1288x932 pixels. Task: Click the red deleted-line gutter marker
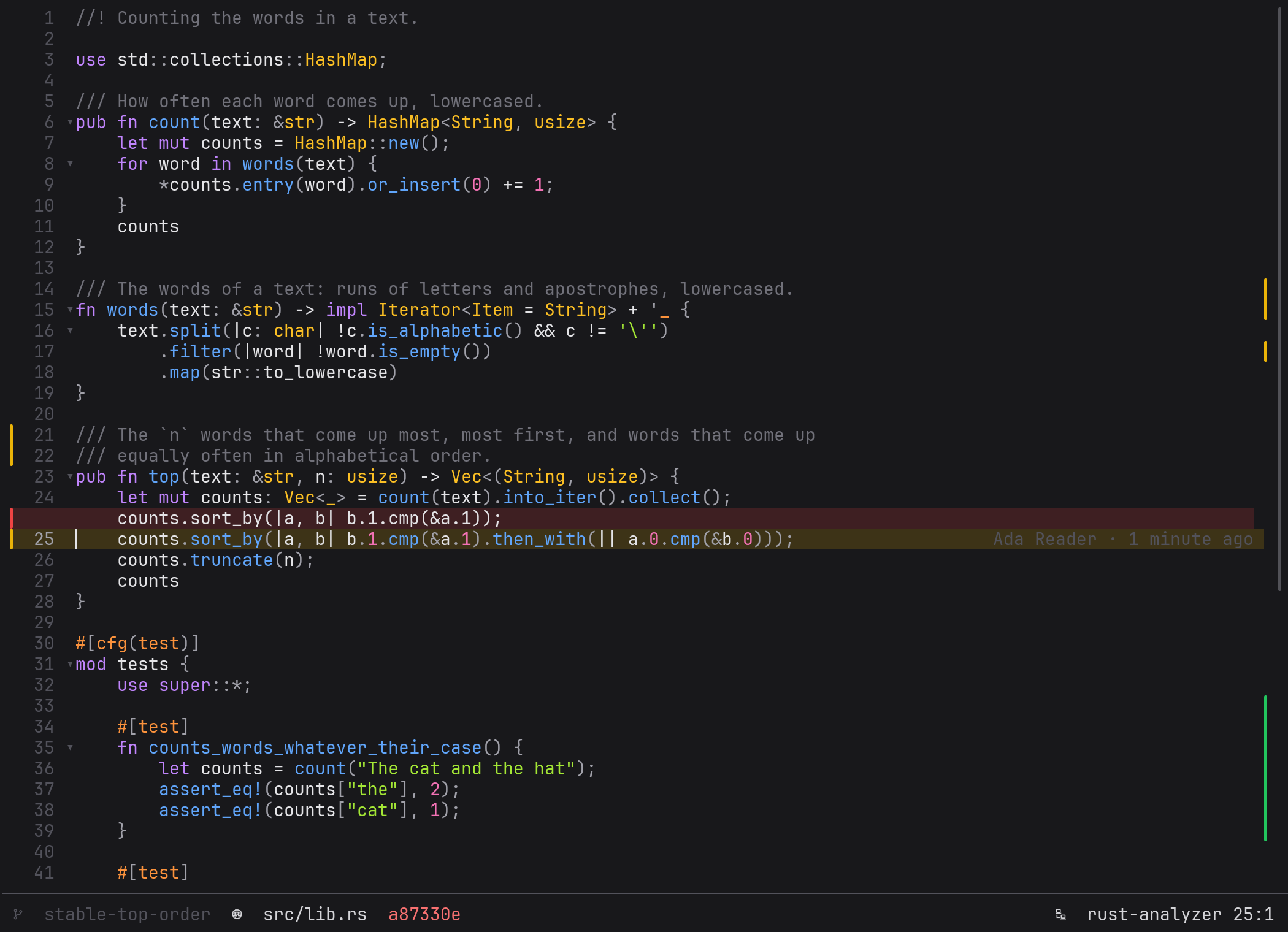point(12,518)
